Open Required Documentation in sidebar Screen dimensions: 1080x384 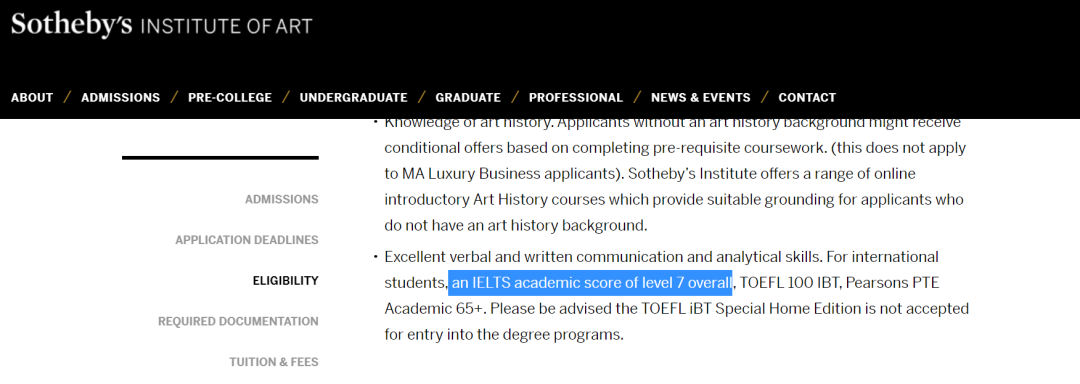[238, 321]
